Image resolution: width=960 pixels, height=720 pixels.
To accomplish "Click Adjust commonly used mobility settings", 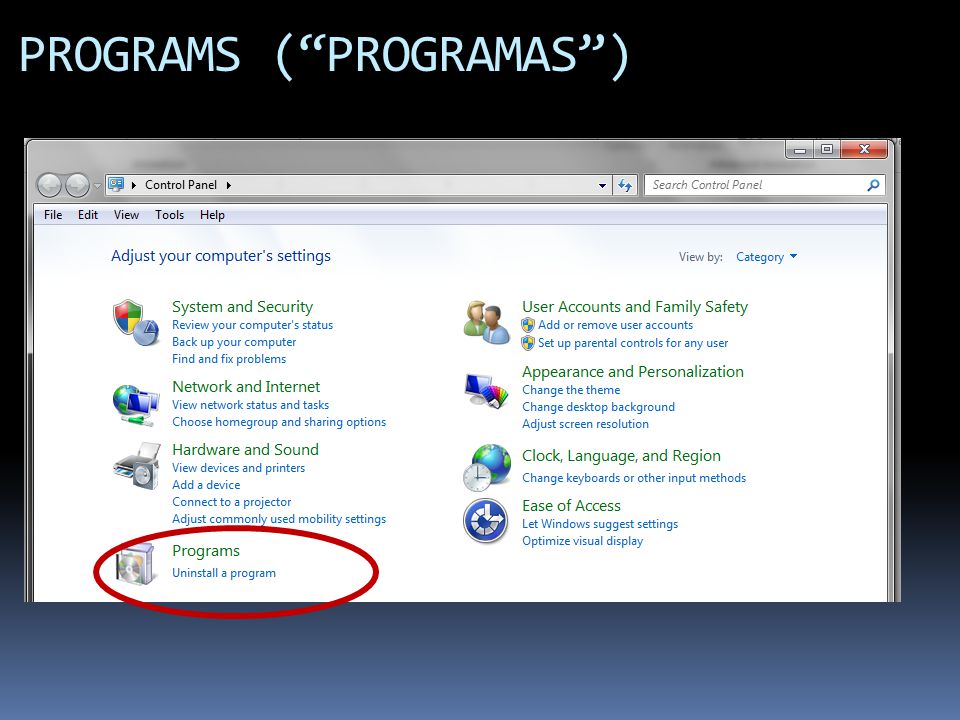I will [279, 519].
